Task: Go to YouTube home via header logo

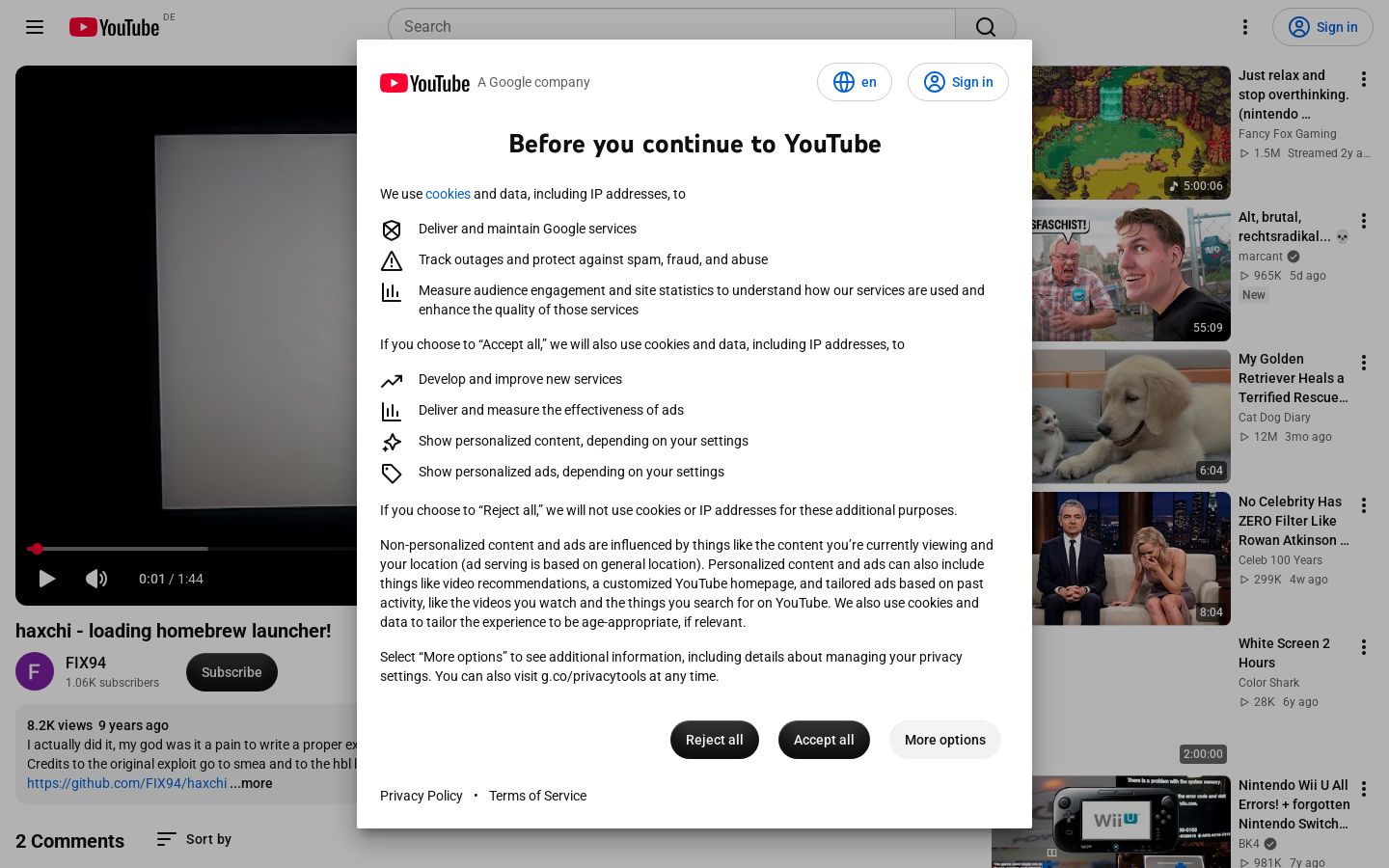Action: (x=115, y=27)
